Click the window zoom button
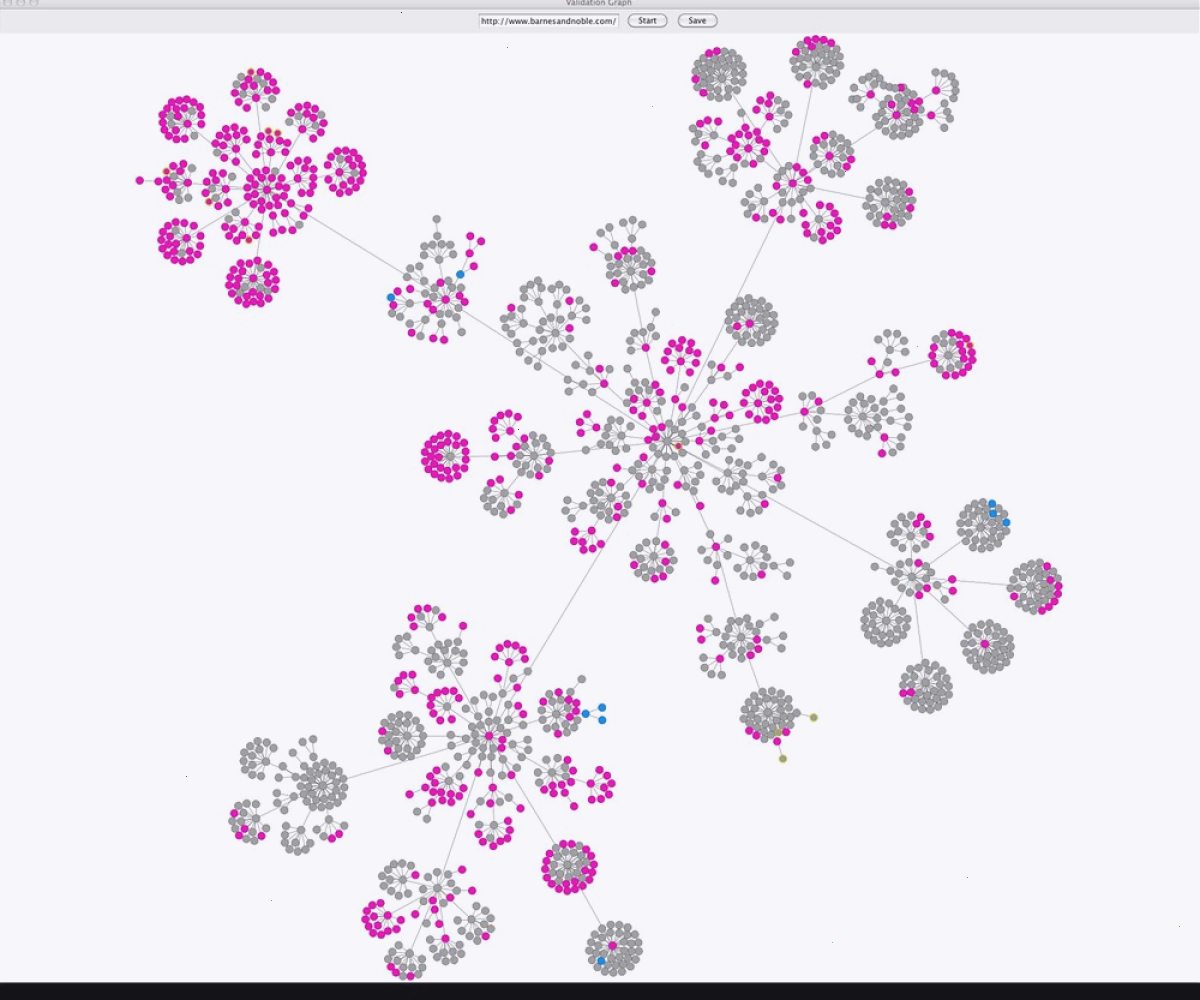Viewport: 1200px width, 1000px height. tap(33, 3)
